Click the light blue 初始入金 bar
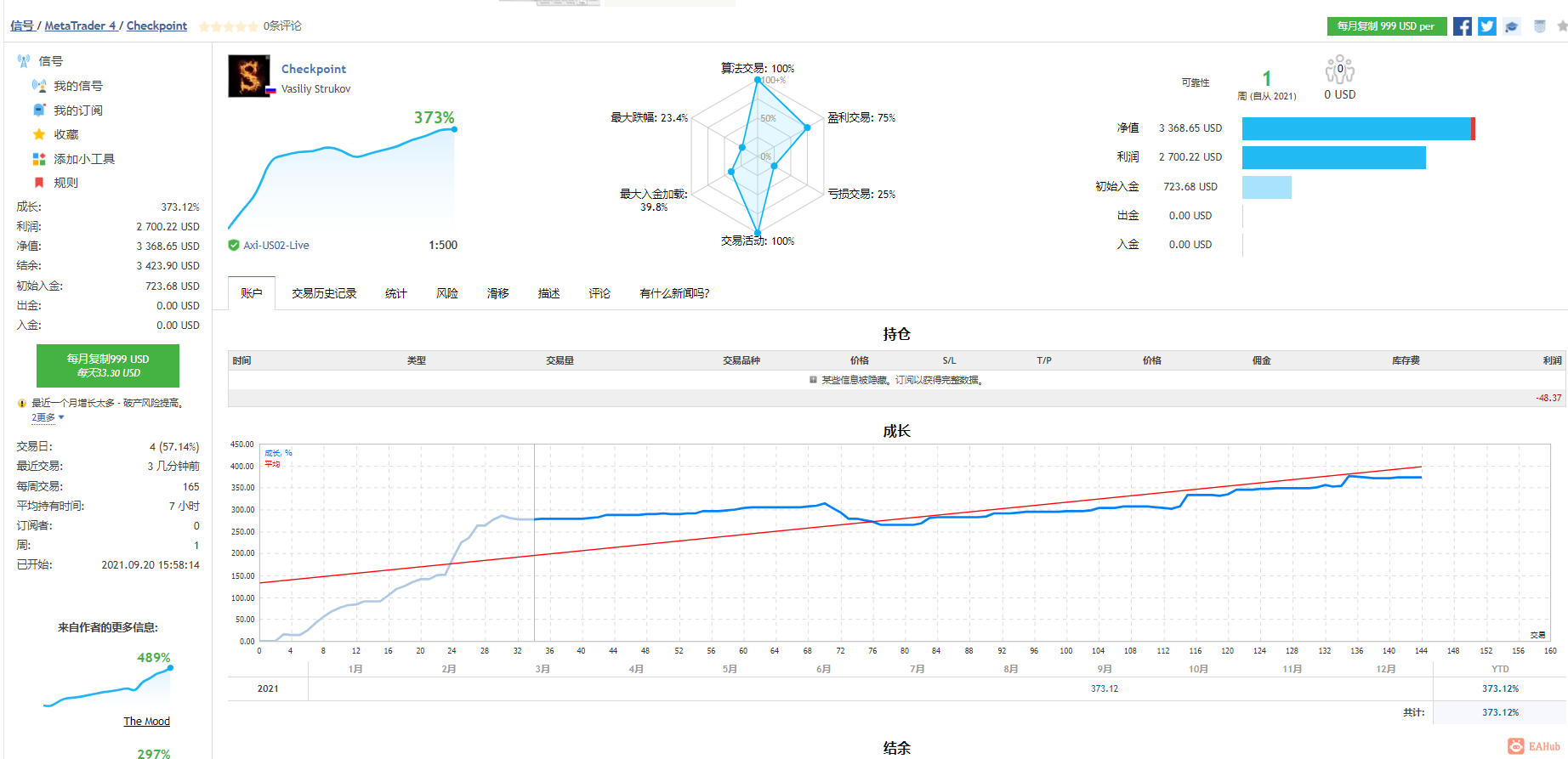 click(x=1267, y=187)
